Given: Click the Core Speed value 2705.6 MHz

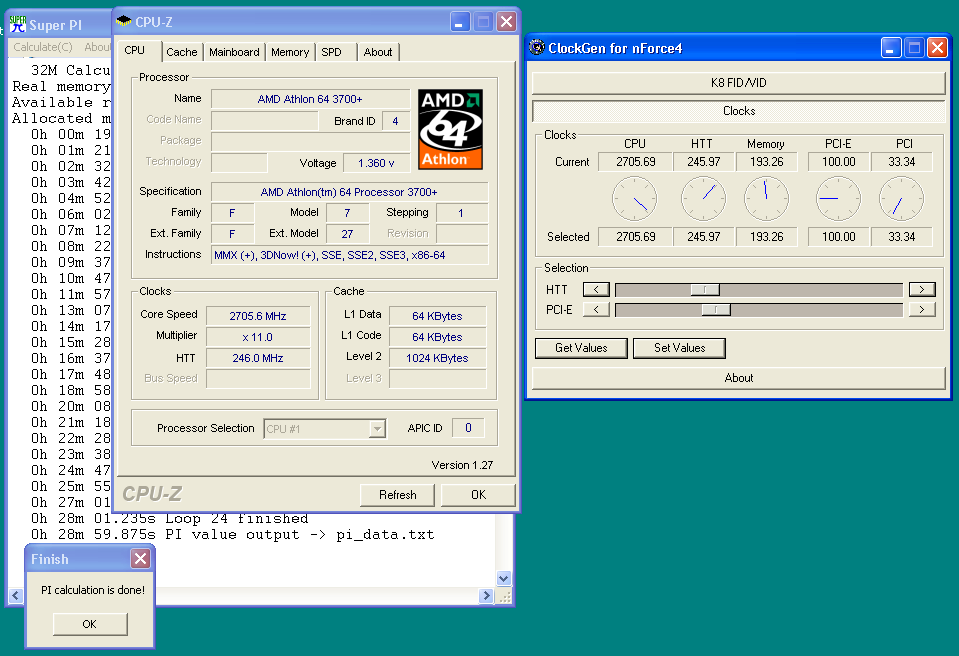Looking at the screenshot, I should [x=257, y=316].
